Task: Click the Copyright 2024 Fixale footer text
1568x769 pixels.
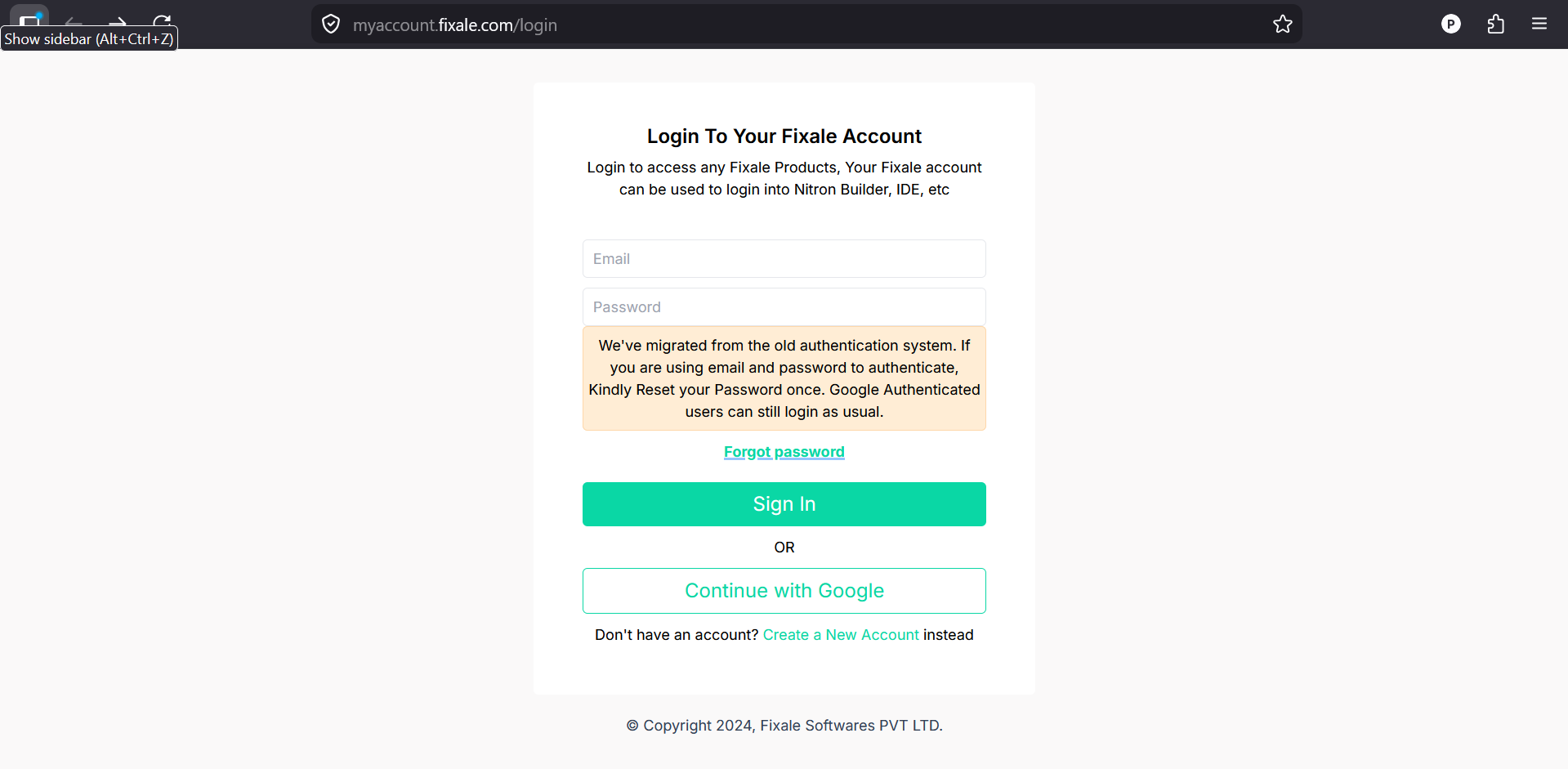Action: click(784, 726)
